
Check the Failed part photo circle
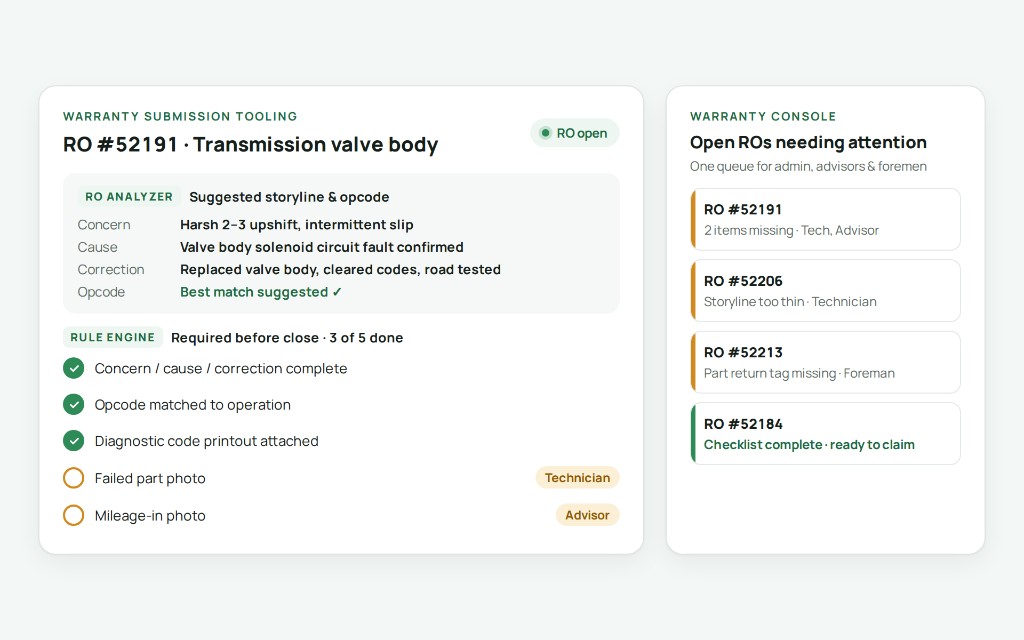point(74,478)
